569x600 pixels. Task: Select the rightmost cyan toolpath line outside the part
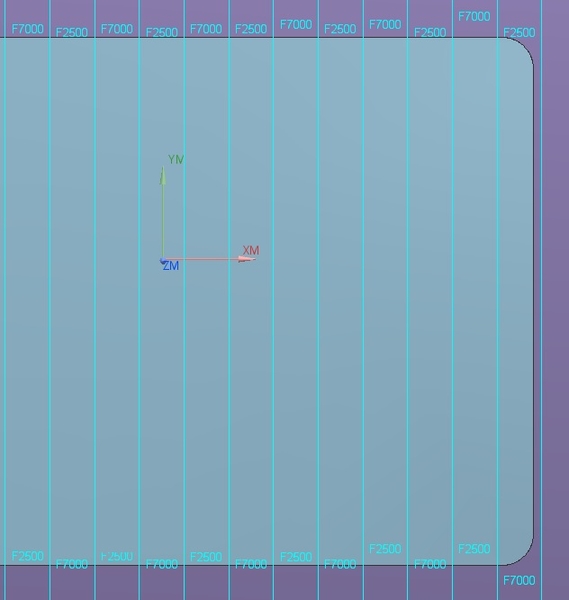541,300
